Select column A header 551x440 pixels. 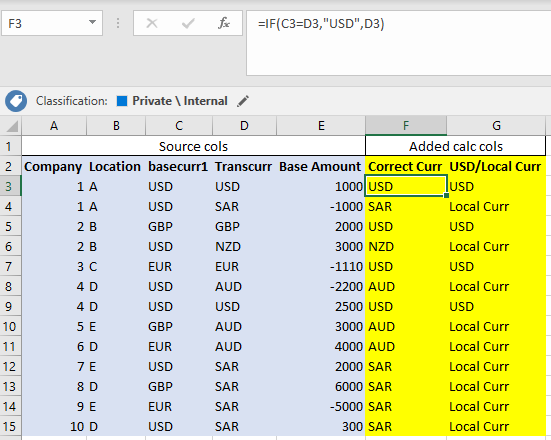point(54,126)
